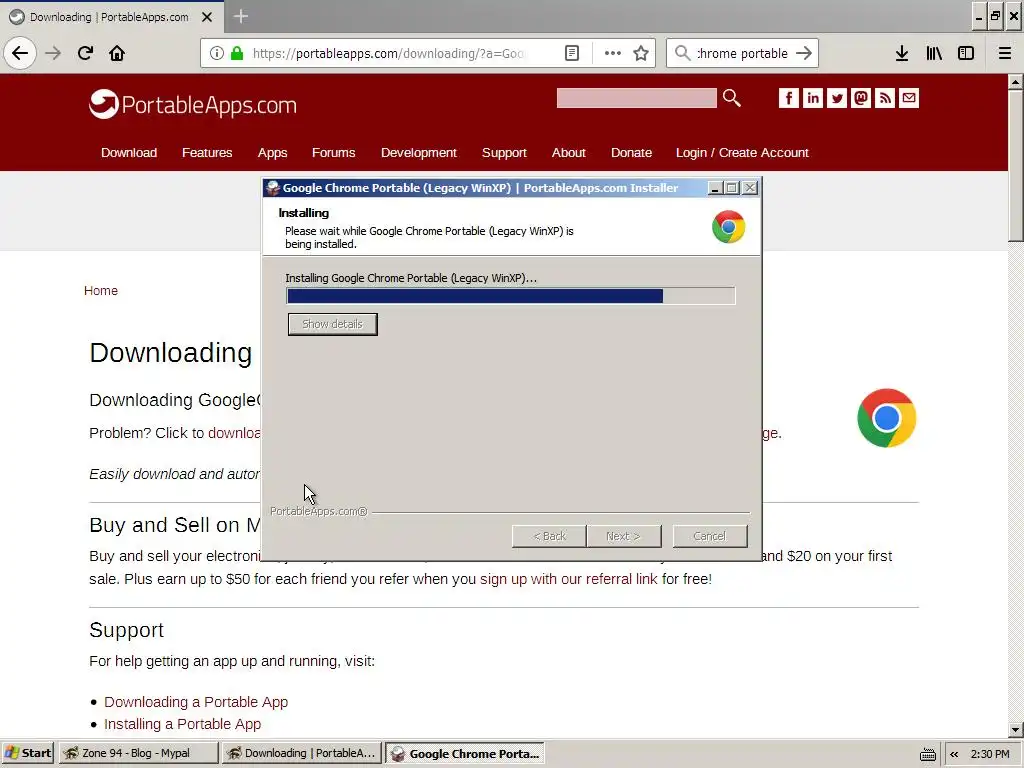Expand hidden system tray icons chevron

tap(954, 754)
